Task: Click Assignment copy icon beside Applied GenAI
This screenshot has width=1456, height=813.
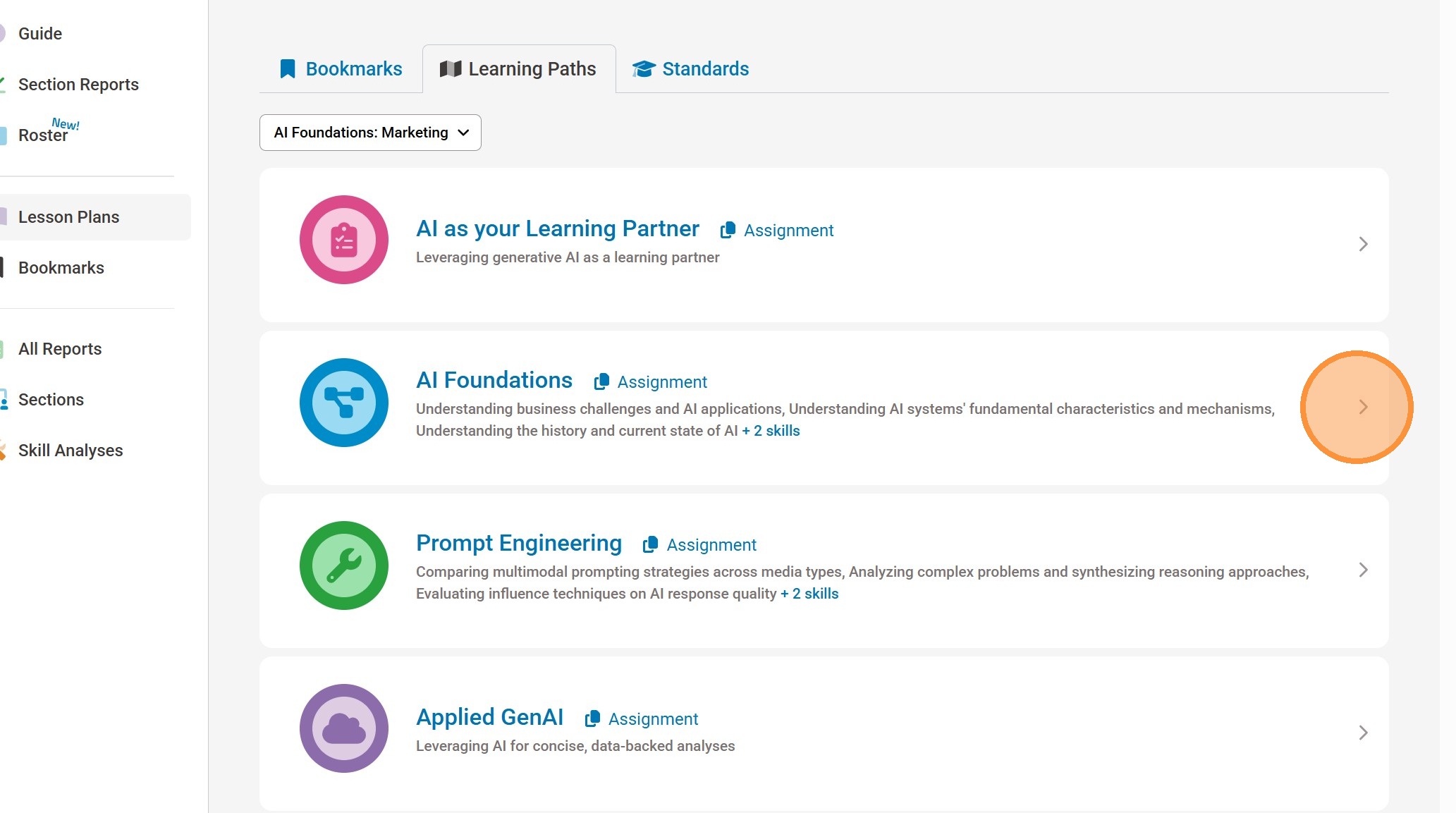Action: tap(592, 719)
